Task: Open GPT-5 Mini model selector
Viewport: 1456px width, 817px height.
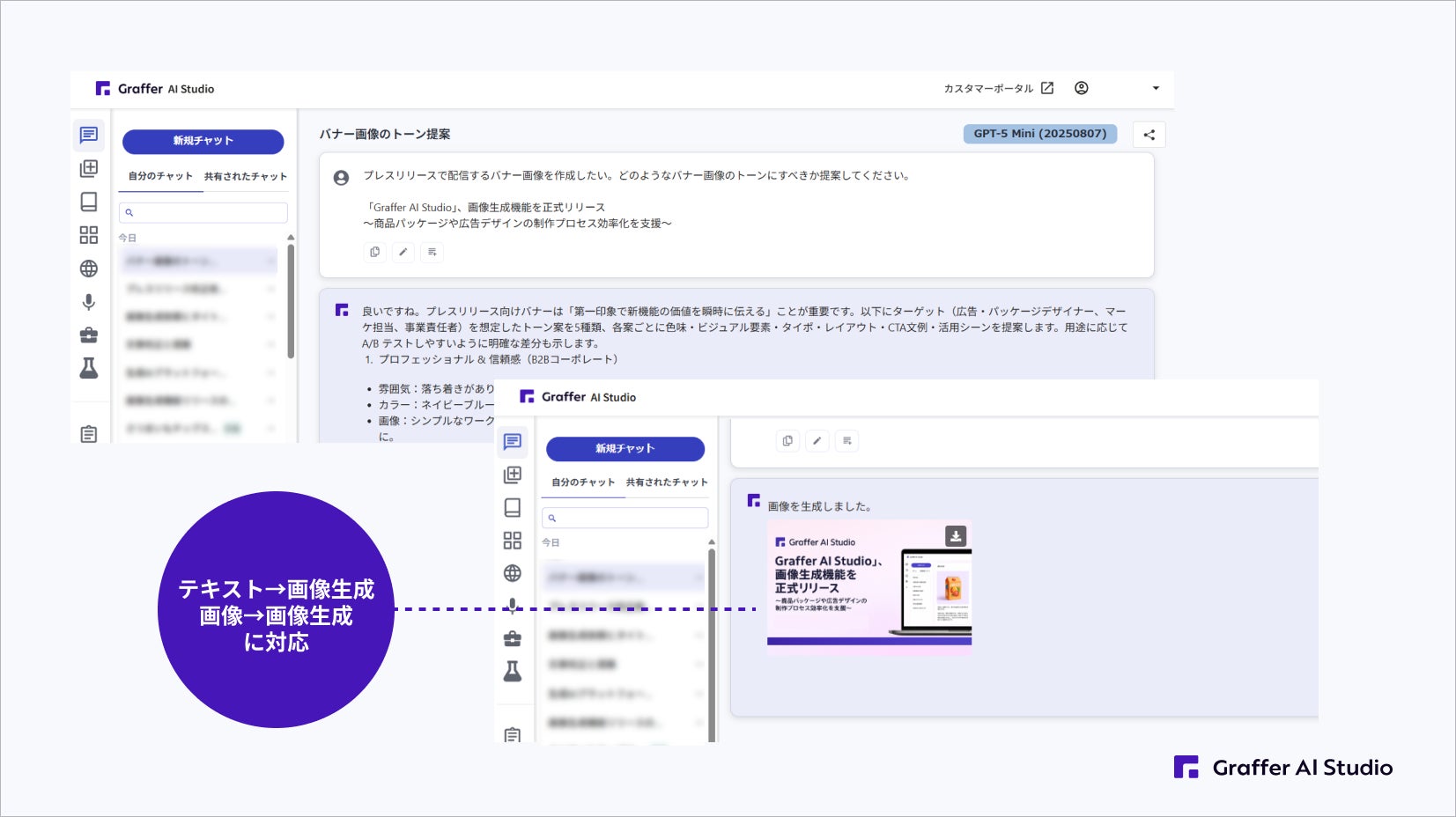Action: 1040,134
